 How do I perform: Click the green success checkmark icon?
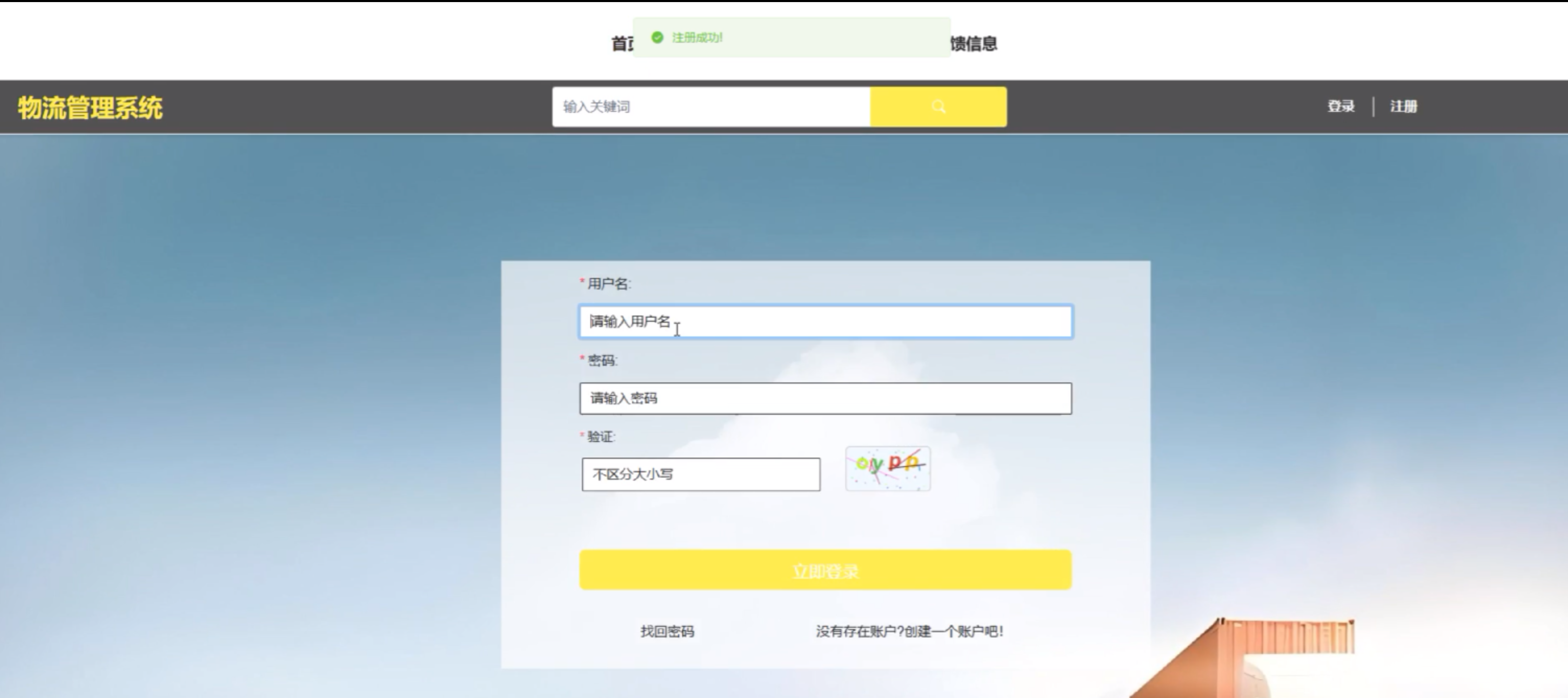pyautogui.click(x=657, y=38)
